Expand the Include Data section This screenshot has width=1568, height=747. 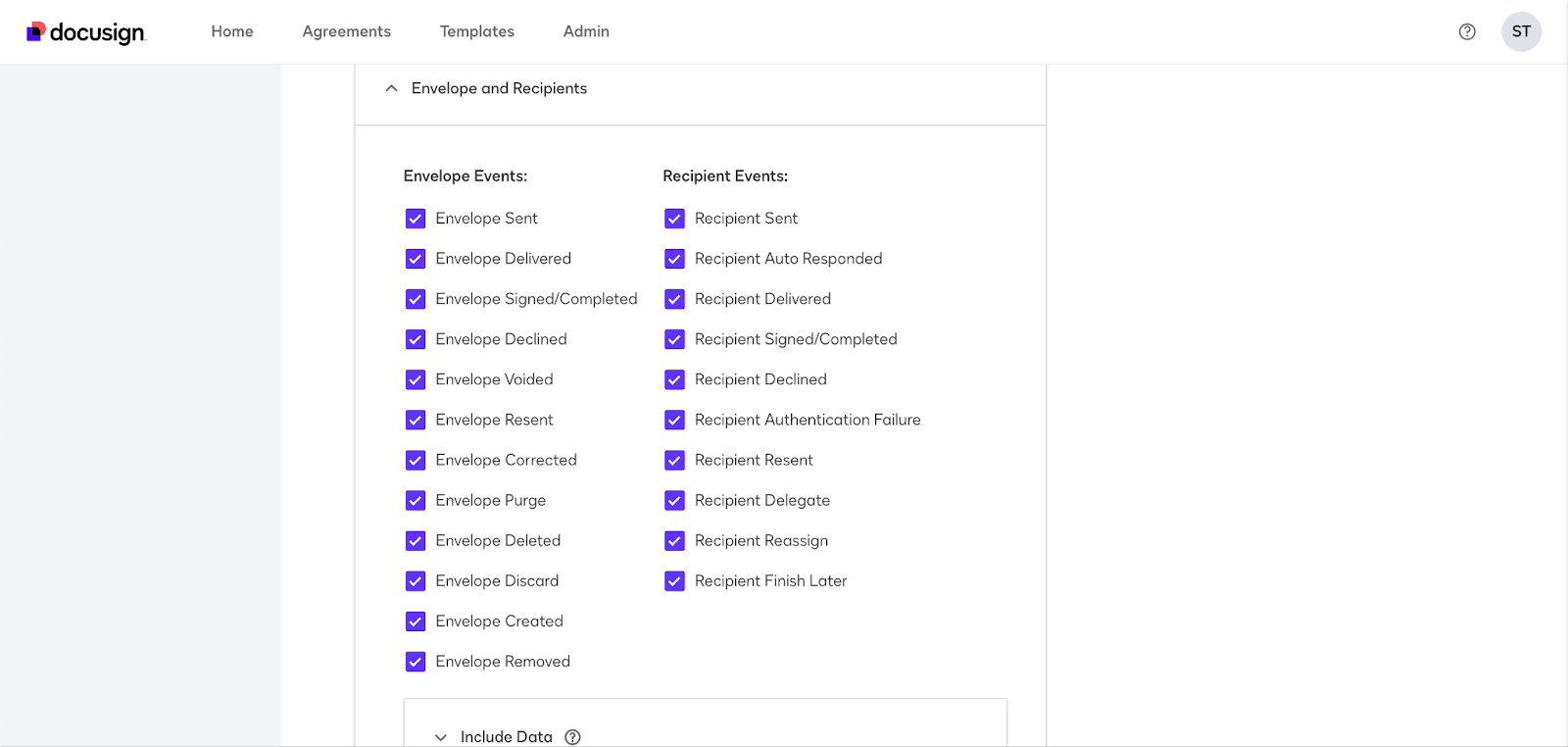tap(441, 737)
